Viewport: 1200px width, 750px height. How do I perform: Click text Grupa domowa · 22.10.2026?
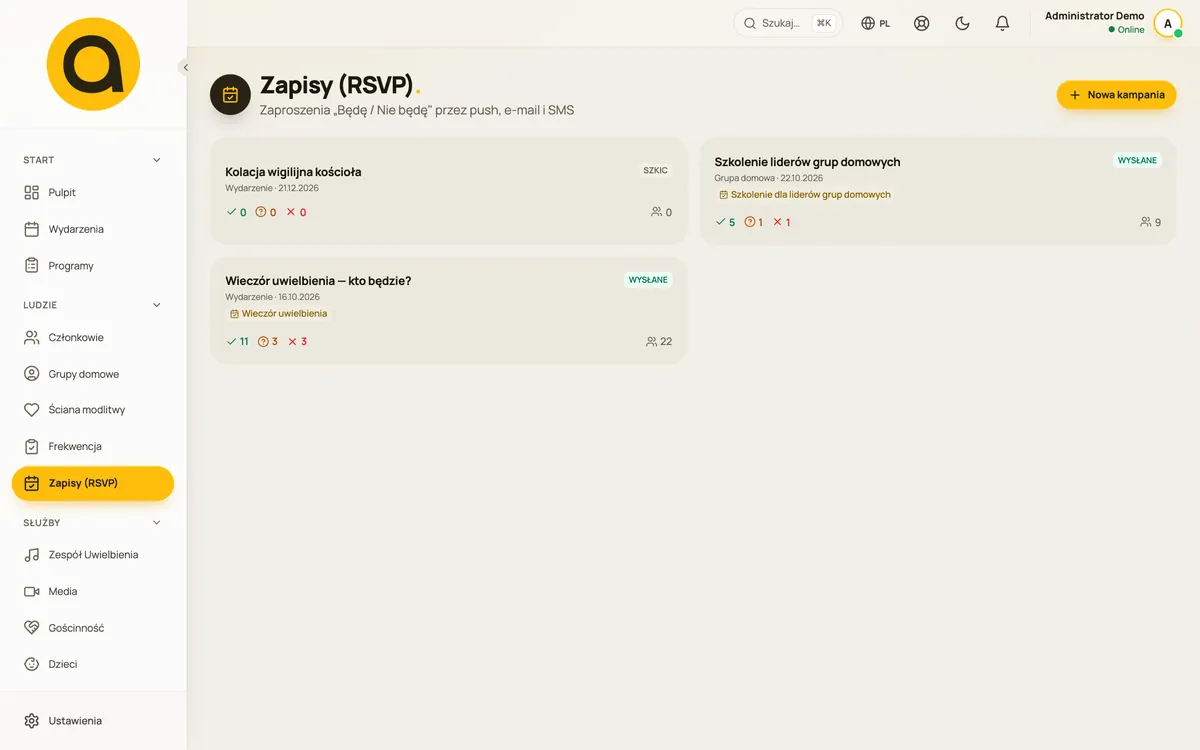click(769, 178)
